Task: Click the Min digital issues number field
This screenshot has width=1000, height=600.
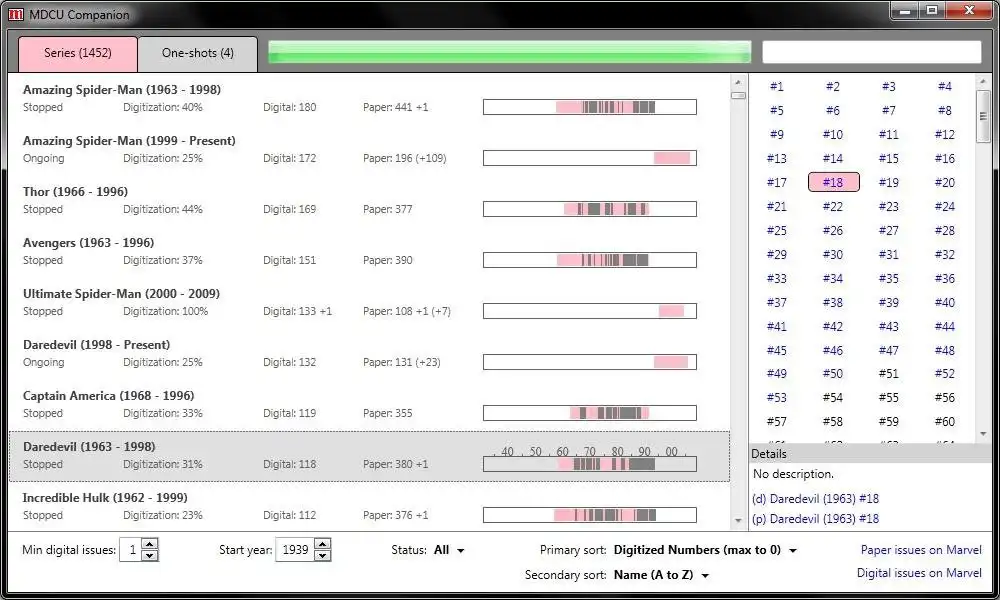Action: (x=131, y=550)
